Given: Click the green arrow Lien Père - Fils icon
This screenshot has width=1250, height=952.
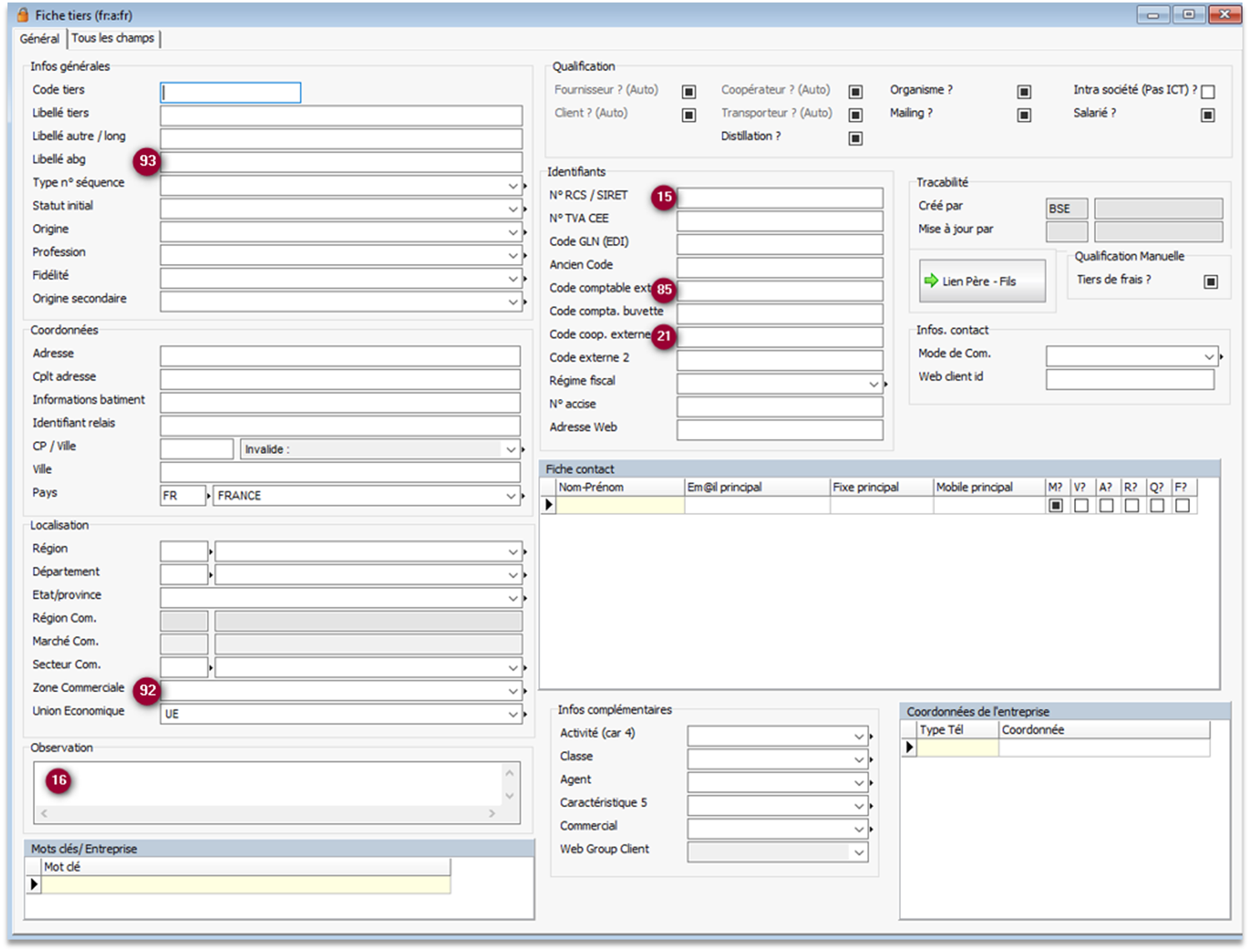Looking at the screenshot, I should click(x=931, y=281).
